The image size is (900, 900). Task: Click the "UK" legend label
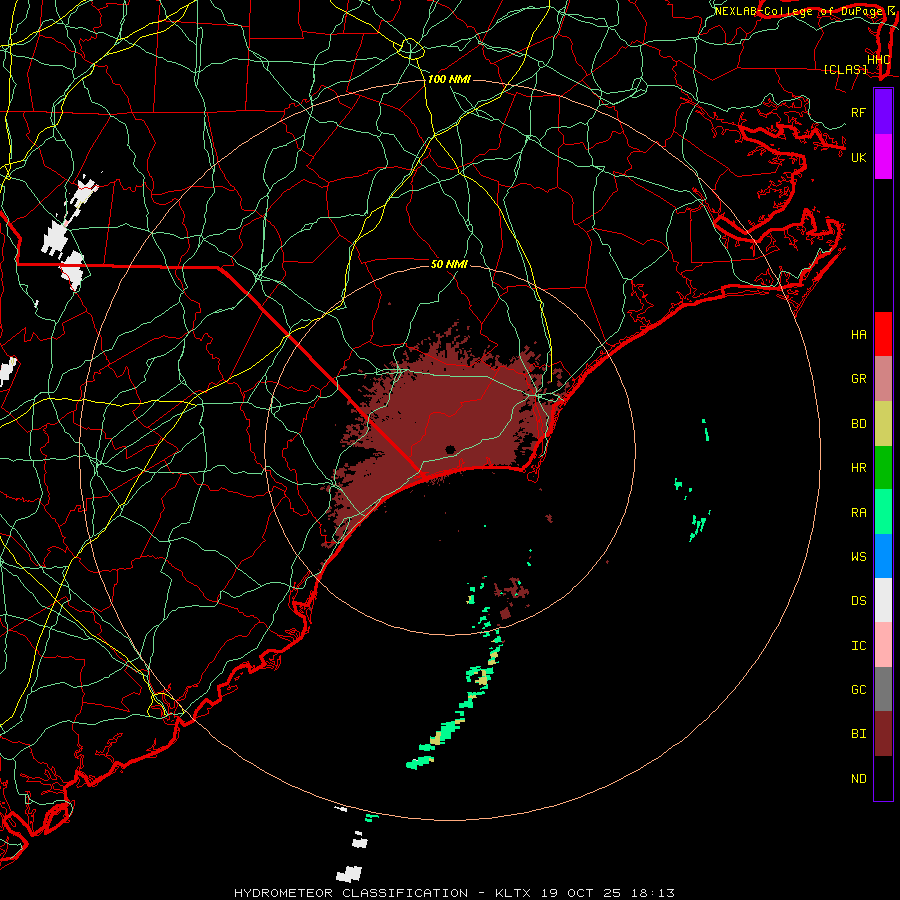coord(858,157)
